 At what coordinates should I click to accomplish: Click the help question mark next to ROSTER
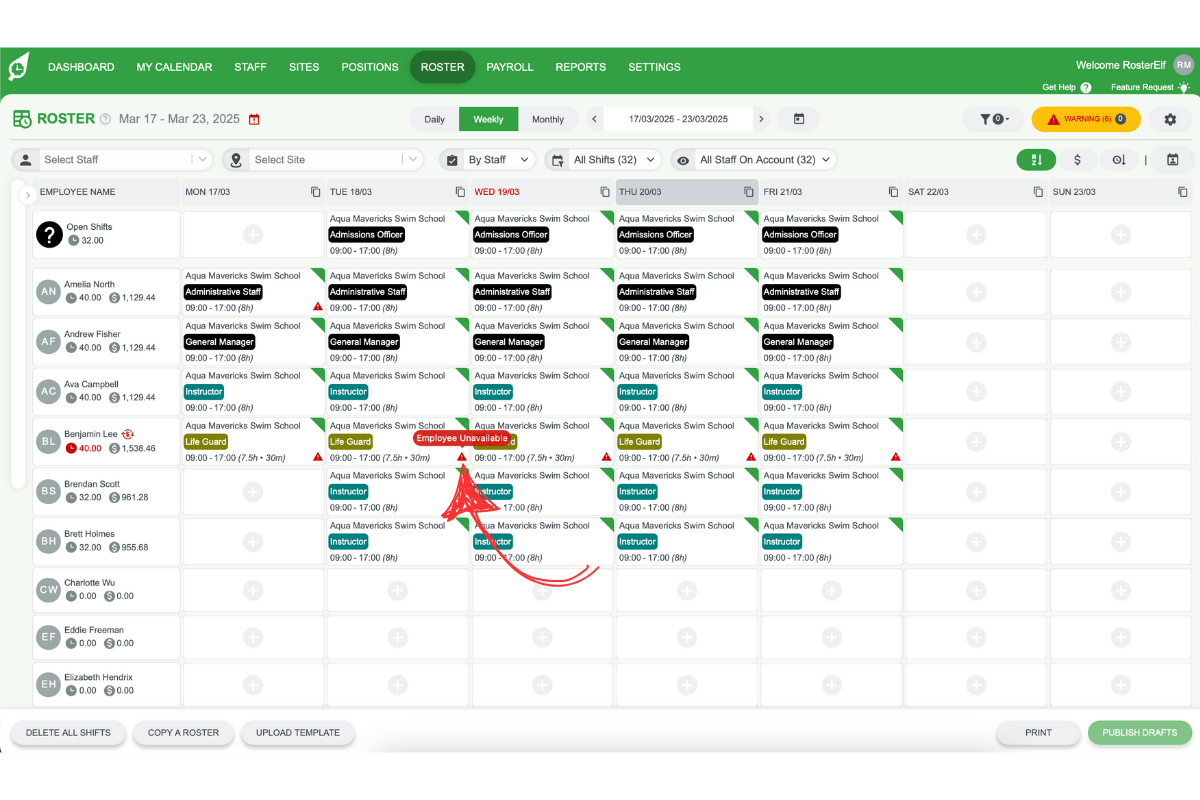point(105,118)
